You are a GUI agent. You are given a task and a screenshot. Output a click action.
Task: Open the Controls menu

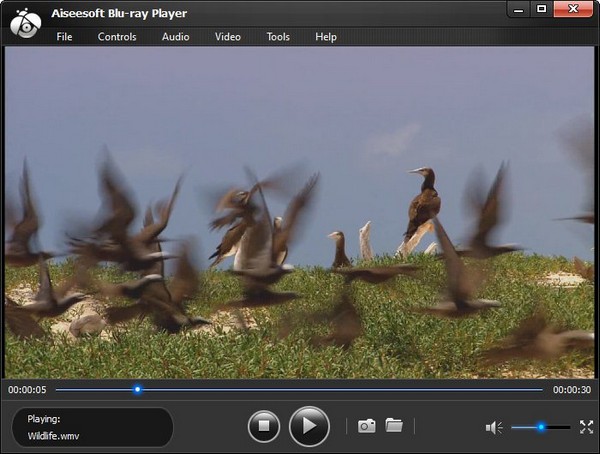(x=117, y=37)
